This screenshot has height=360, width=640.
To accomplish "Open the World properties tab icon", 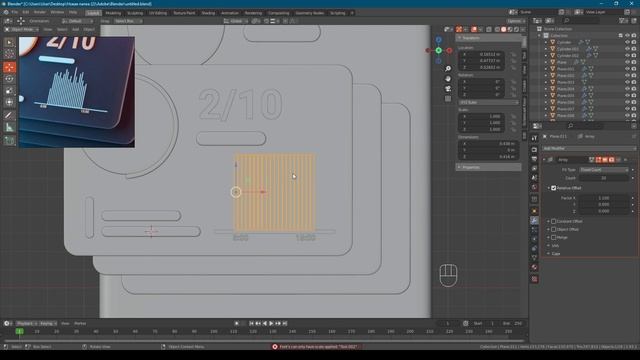I will [534, 187].
